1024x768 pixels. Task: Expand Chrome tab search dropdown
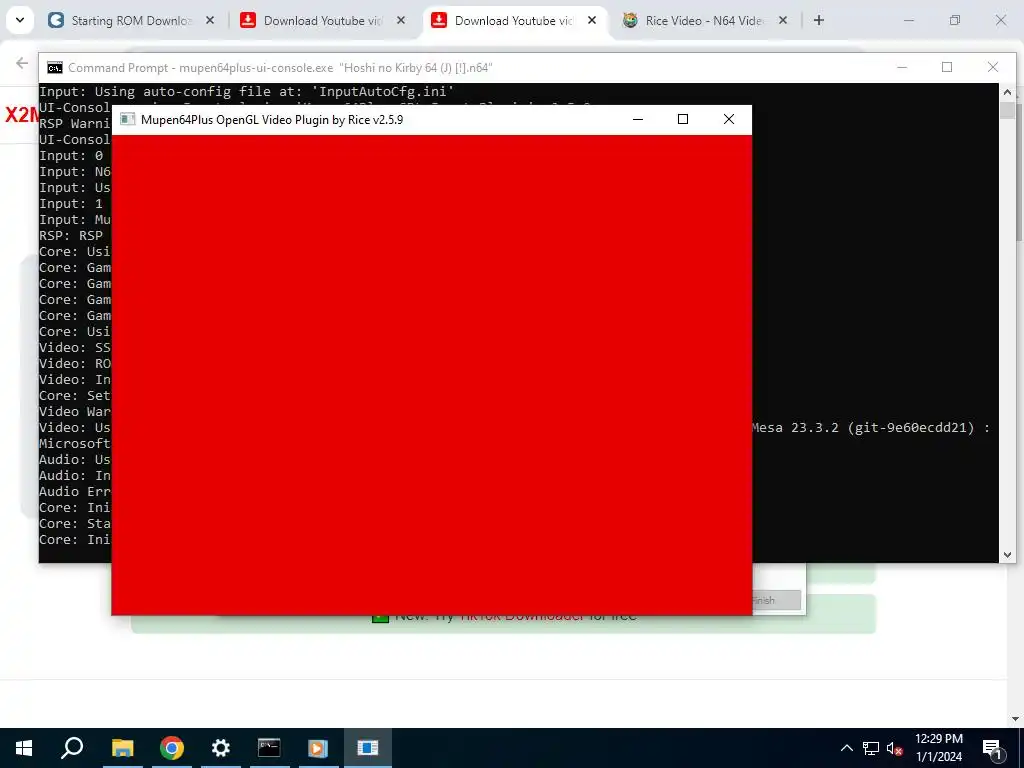(20, 20)
